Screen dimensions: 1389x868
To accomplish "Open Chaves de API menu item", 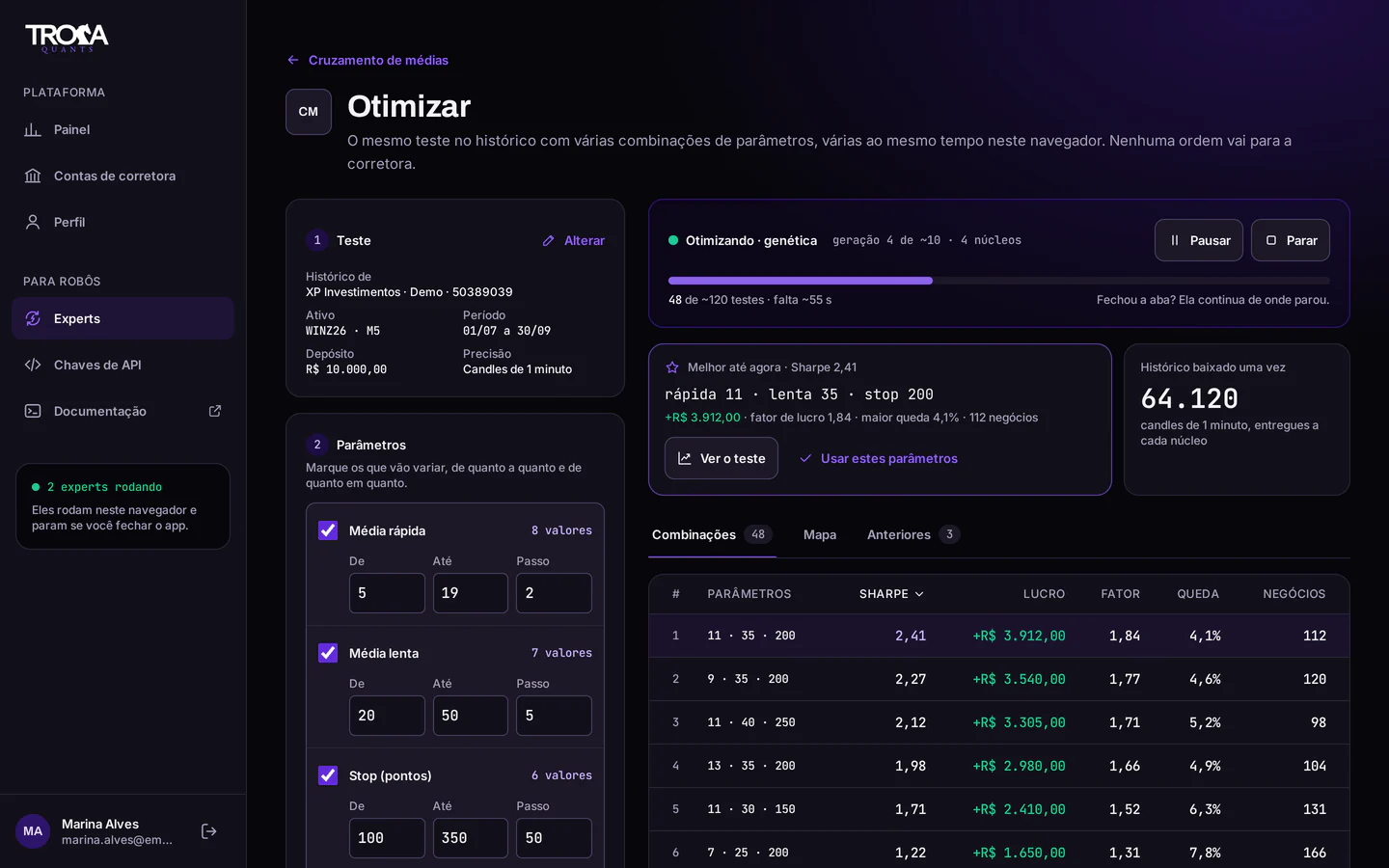I will pos(123,365).
